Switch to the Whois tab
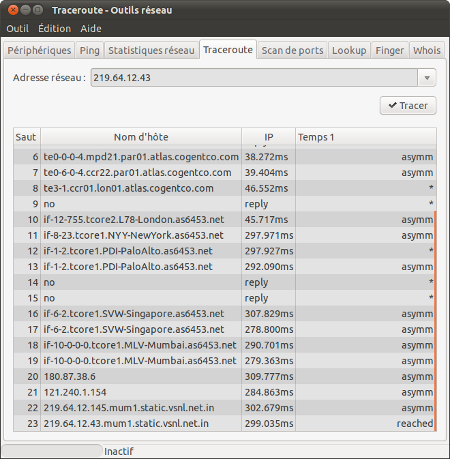Image resolution: width=450 pixels, height=459 pixels. point(427,50)
